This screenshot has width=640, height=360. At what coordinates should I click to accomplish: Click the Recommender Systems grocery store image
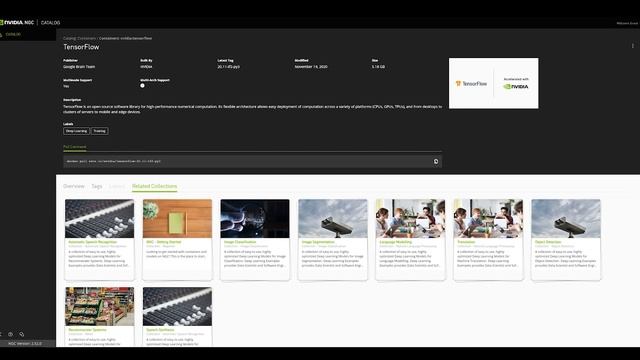tap(100, 306)
